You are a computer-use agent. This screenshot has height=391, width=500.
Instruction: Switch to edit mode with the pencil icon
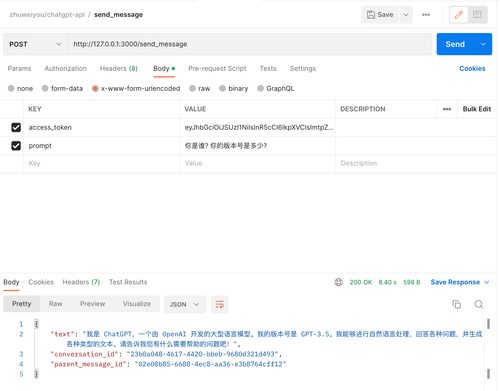tap(459, 15)
